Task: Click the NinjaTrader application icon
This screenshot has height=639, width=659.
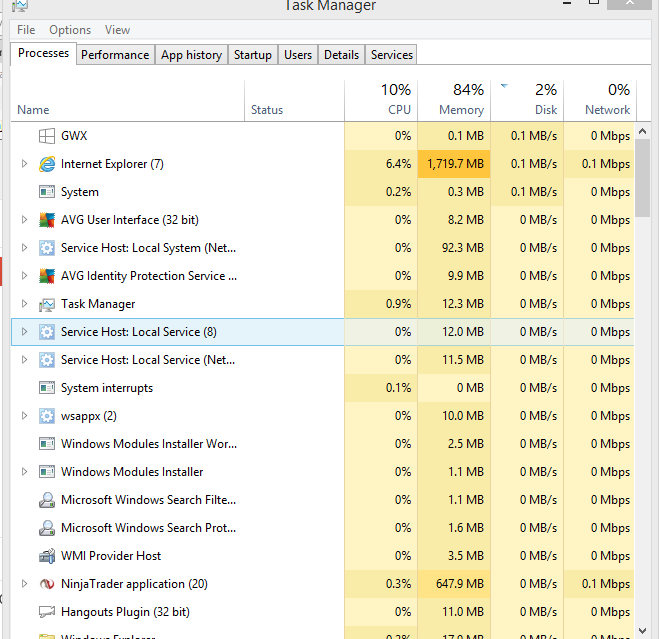Action: click(46, 584)
